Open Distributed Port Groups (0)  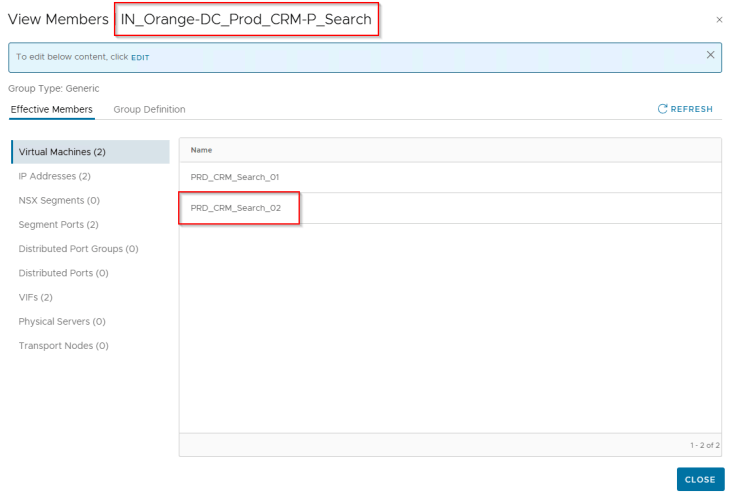[78, 249]
